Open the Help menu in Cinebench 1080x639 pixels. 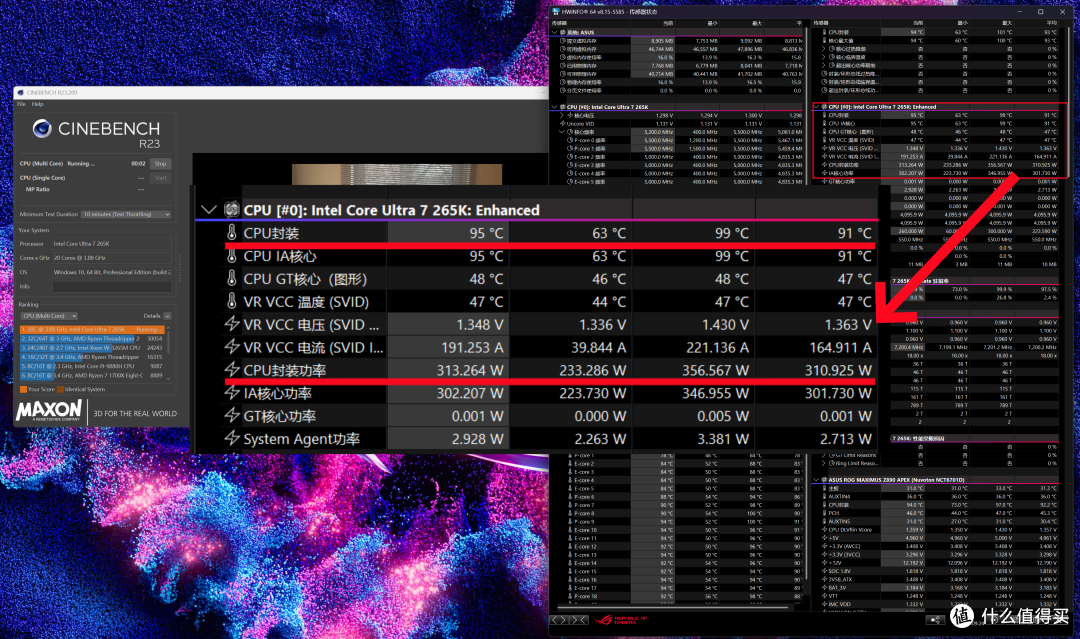37,104
